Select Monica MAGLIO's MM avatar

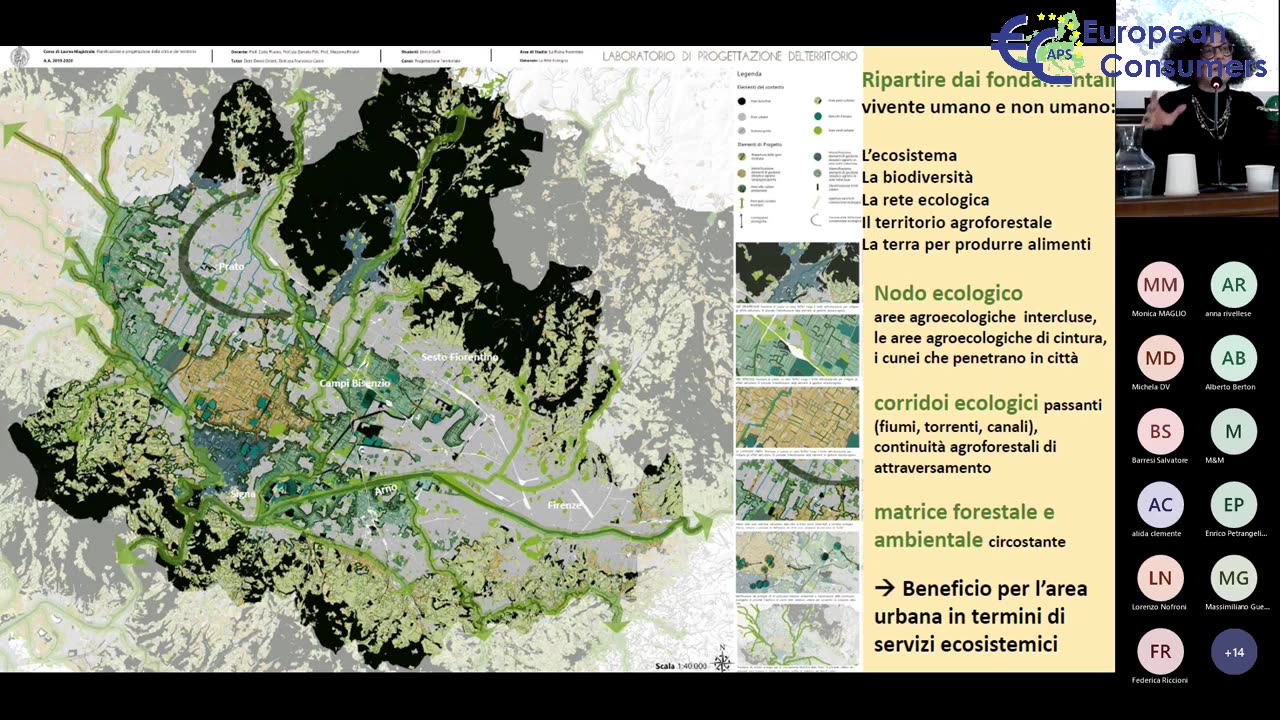[1160, 285]
